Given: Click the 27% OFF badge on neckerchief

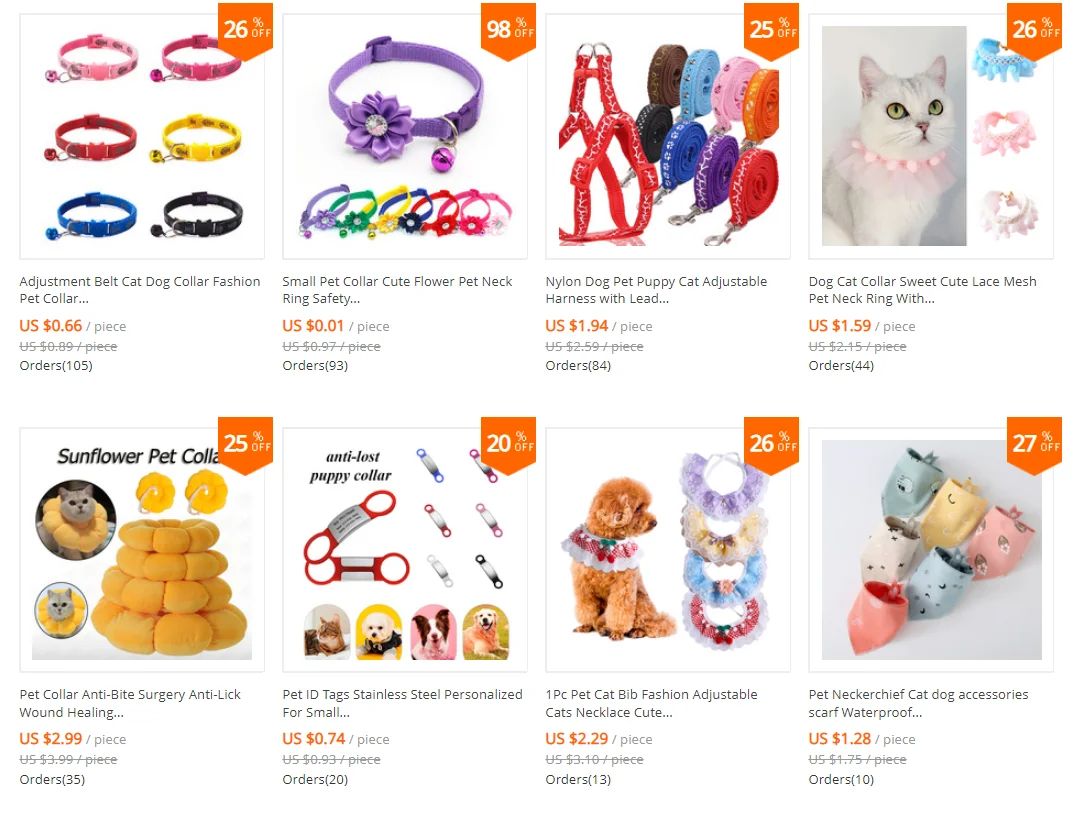Looking at the screenshot, I should pos(1035,444).
